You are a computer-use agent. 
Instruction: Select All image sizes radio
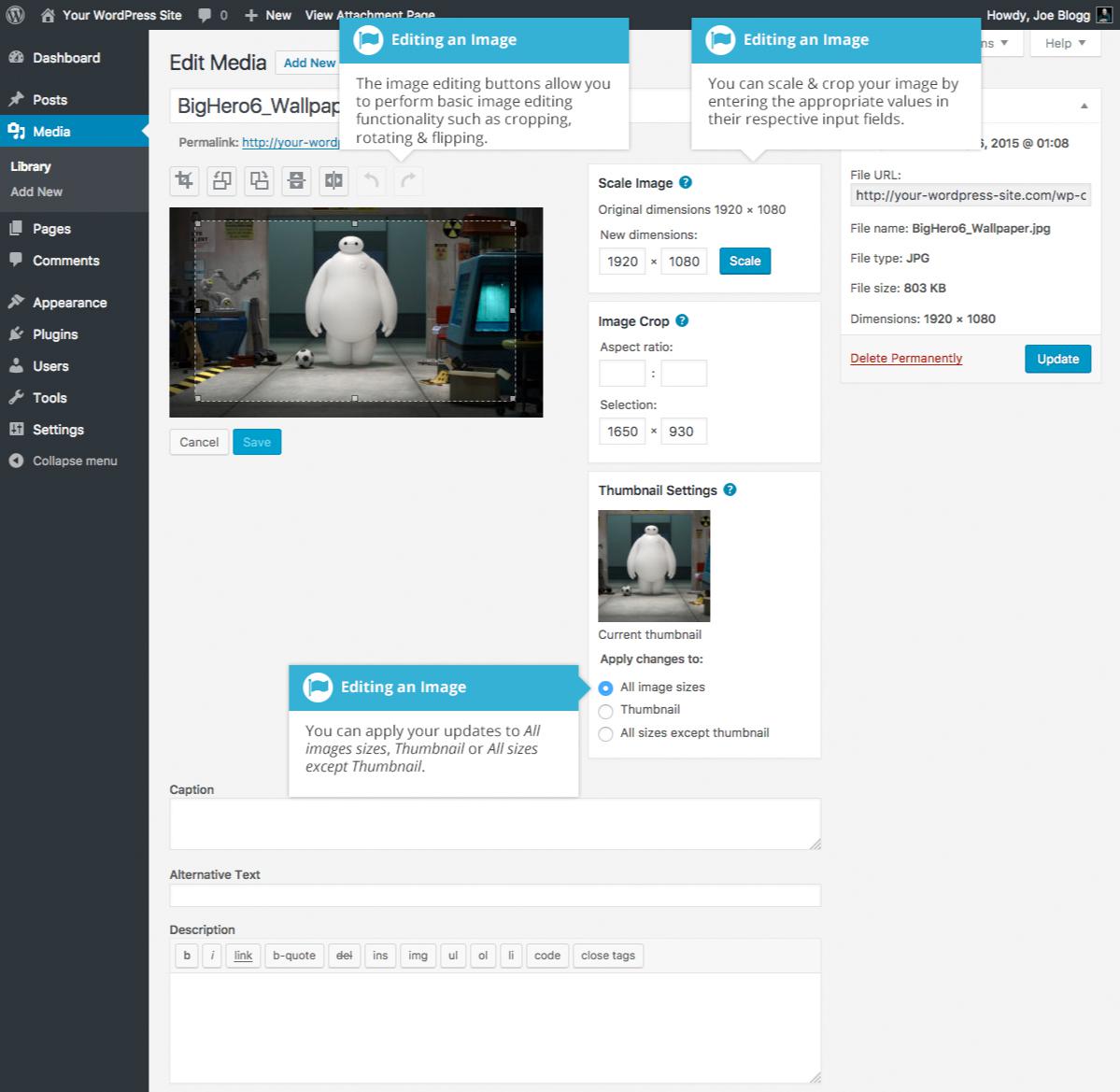click(605, 688)
